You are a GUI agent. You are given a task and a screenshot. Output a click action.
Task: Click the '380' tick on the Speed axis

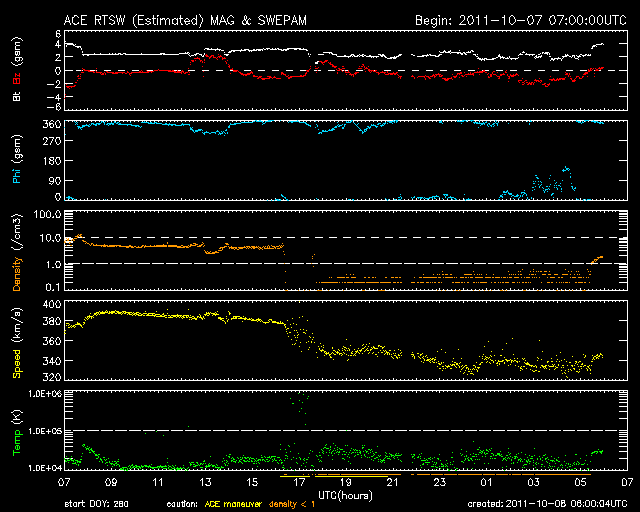52,321
